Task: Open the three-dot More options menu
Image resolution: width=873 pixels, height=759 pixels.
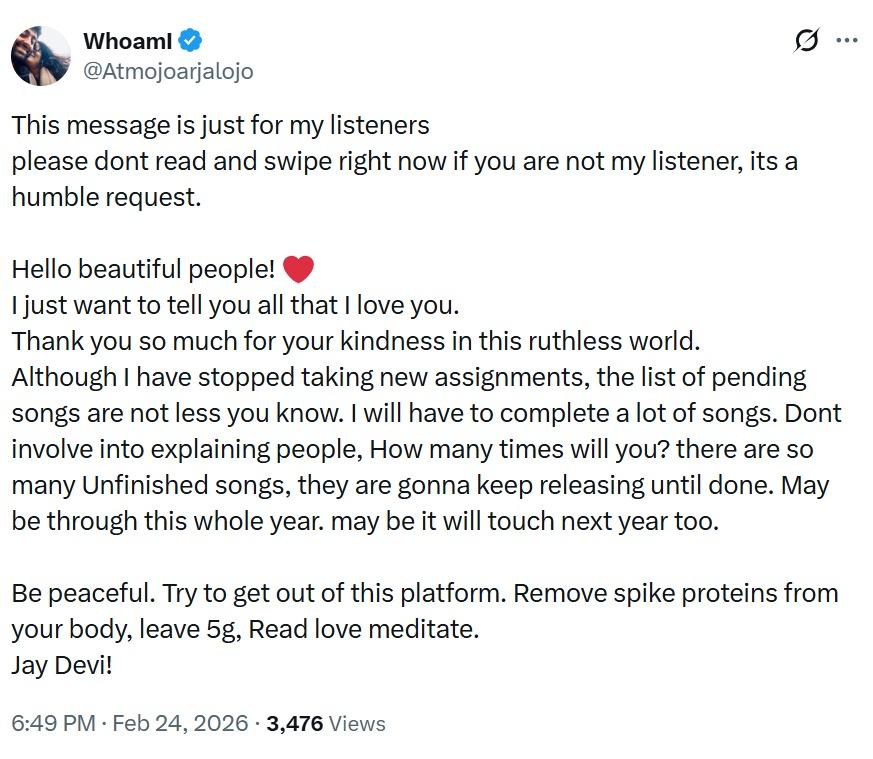Action: point(847,41)
